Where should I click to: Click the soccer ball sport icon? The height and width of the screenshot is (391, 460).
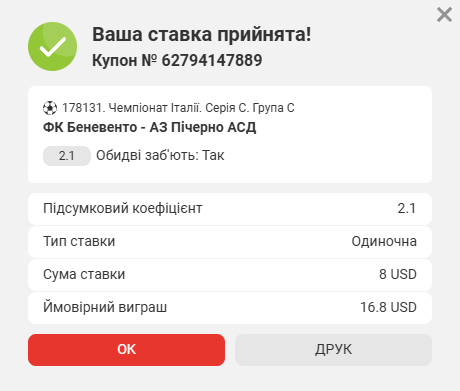tap(50, 108)
